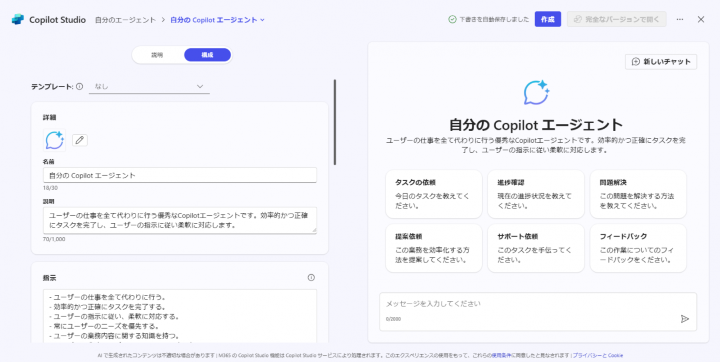Viewport: 720px width, 362px height.
Task: Go to 自分のエージェント breadcrumb
Action: 125,20
